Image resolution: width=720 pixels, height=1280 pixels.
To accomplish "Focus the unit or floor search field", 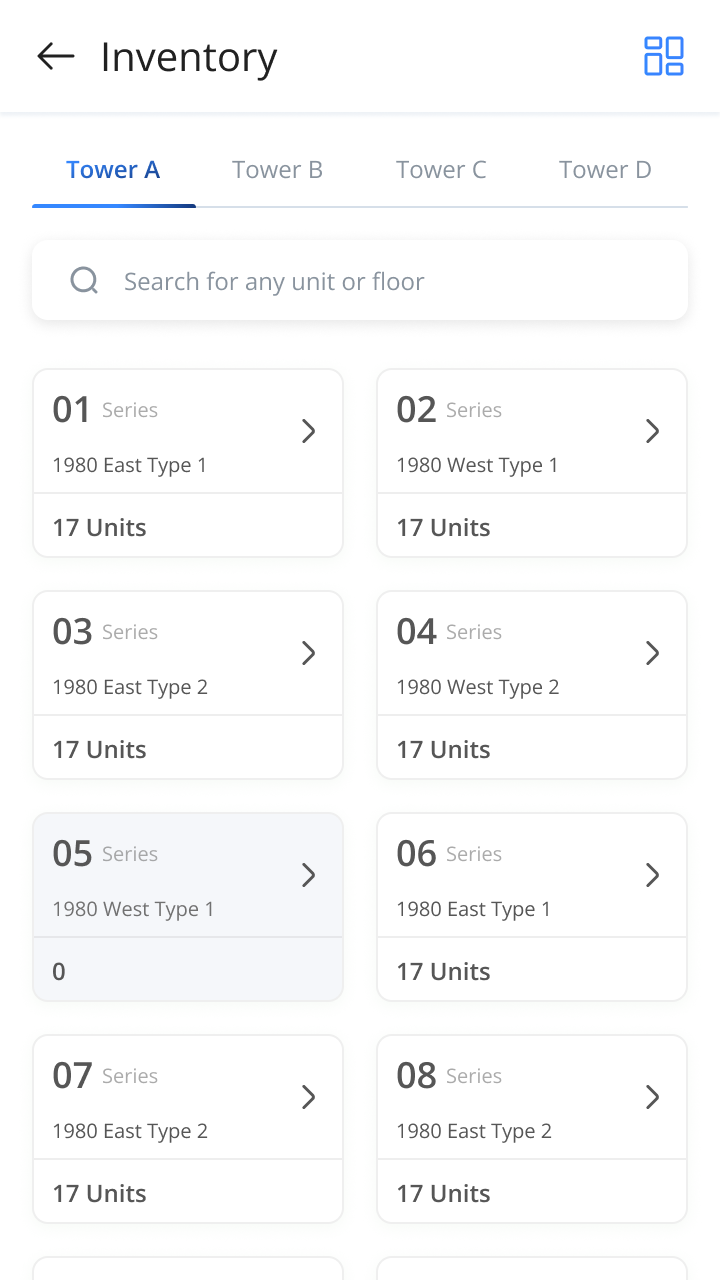I will 360,281.
